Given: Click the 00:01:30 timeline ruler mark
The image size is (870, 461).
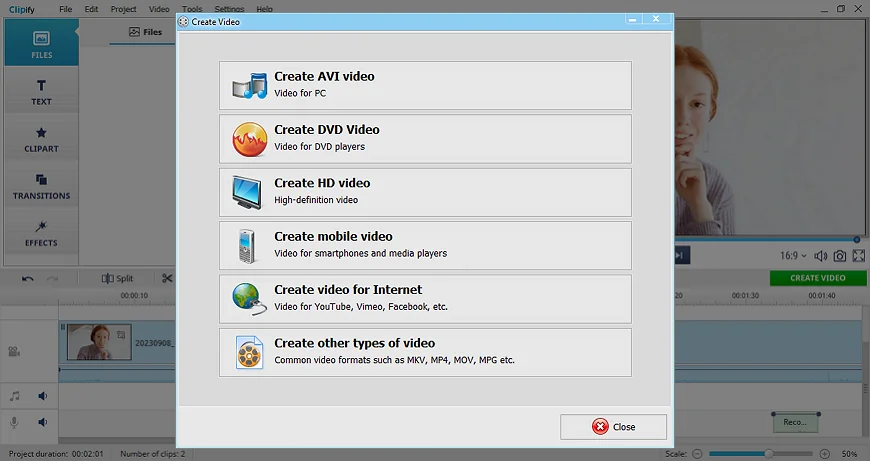Looking at the screenshot, I should (x=745, y=296).
